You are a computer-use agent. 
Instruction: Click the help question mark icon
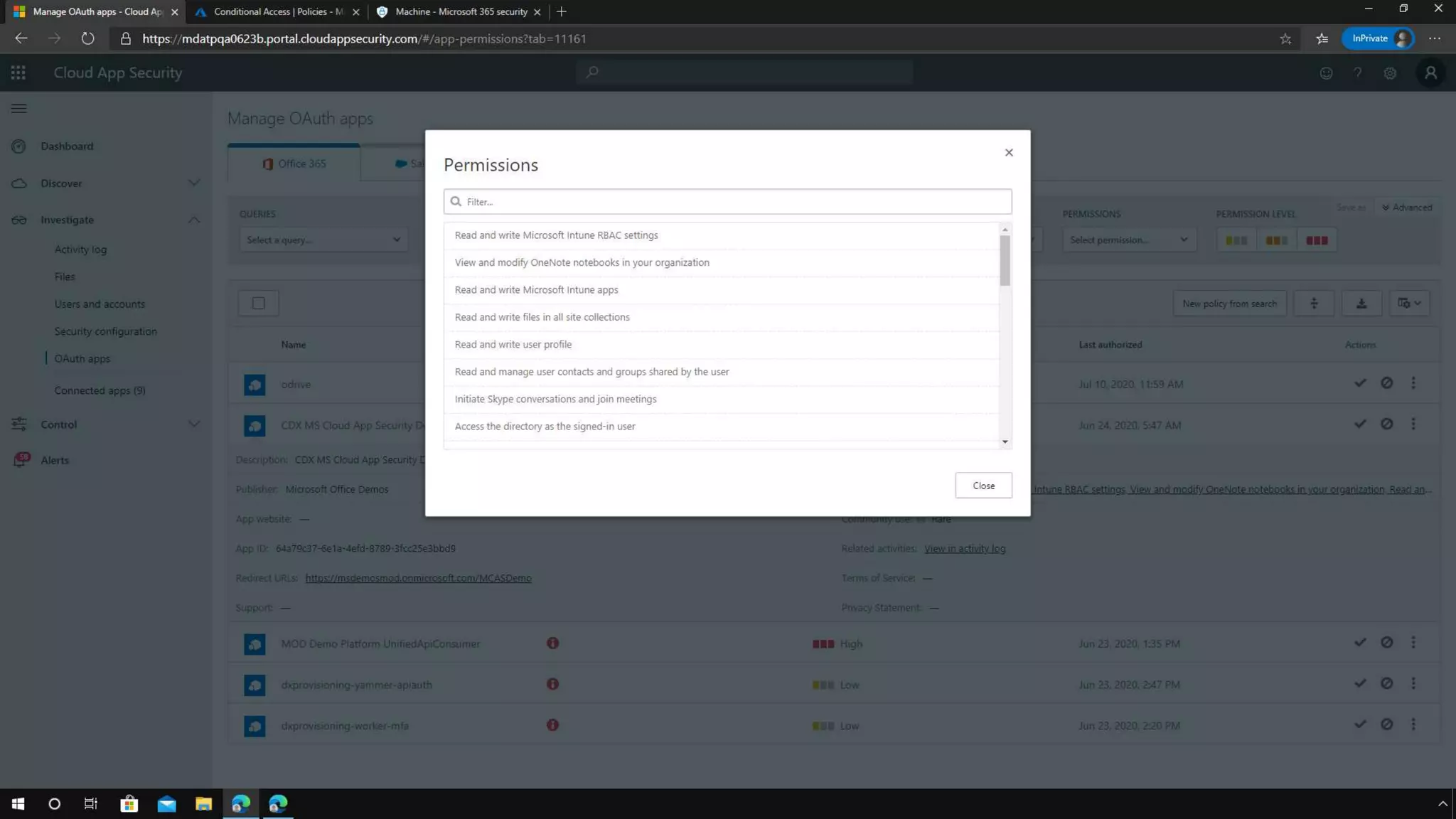pos(1357,73)
